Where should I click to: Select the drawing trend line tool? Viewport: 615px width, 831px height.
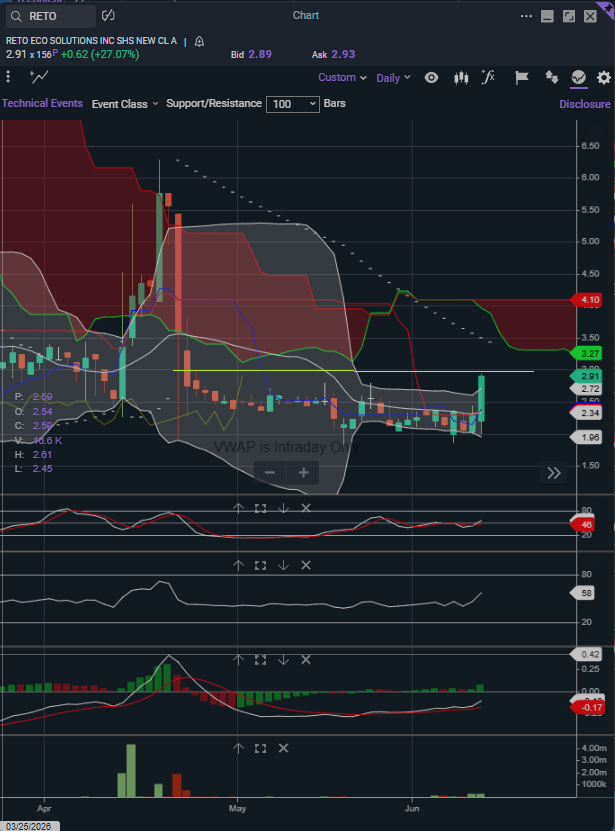(39, 77)
